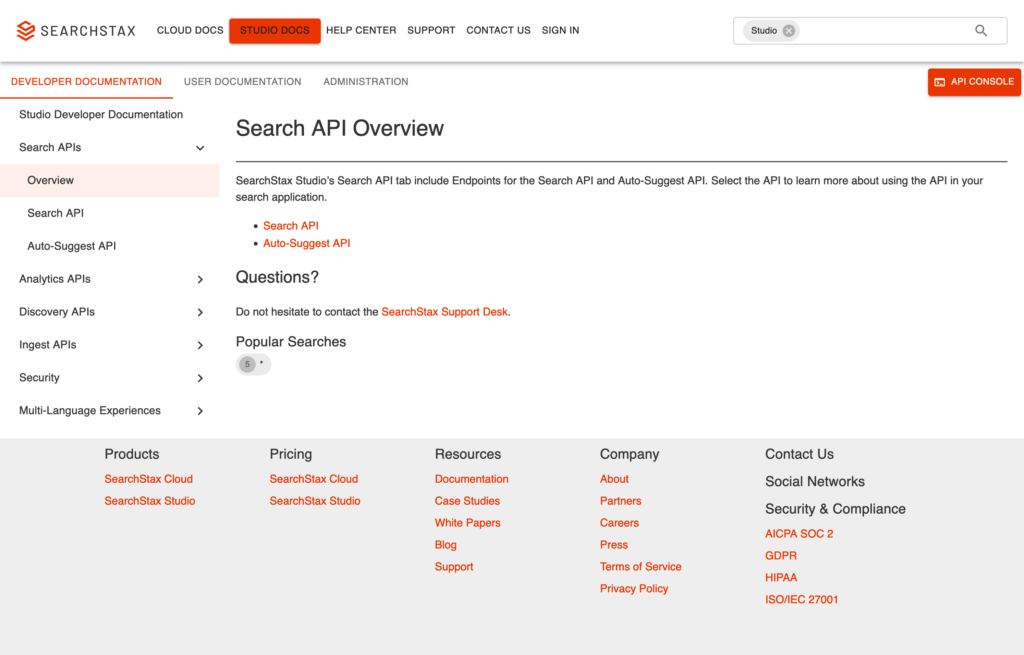Expand the Analytics APIs section
Viewport: 1024px width, 655px height.
200,280
